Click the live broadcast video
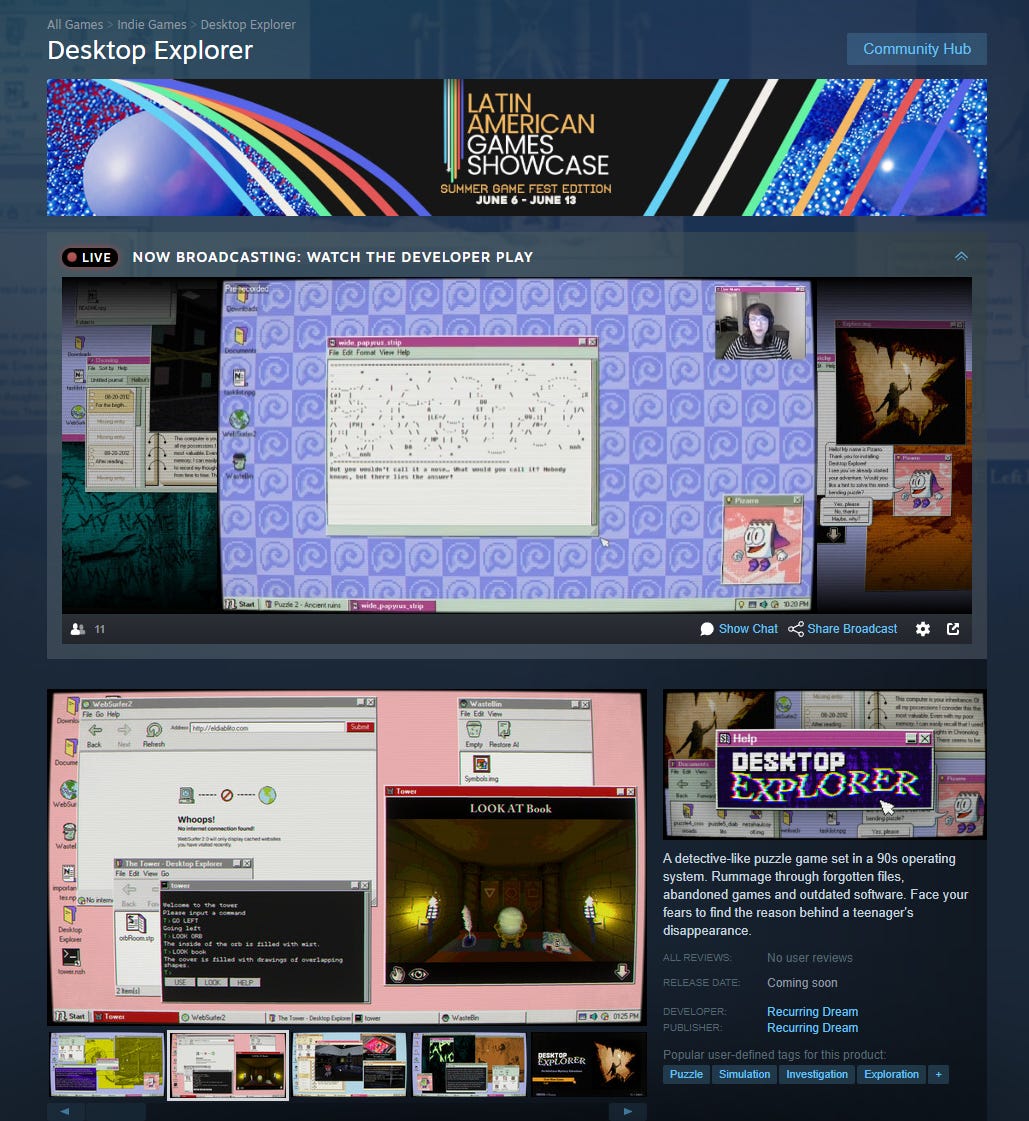The image size is (1029, 1121). [x=516, y=445]
